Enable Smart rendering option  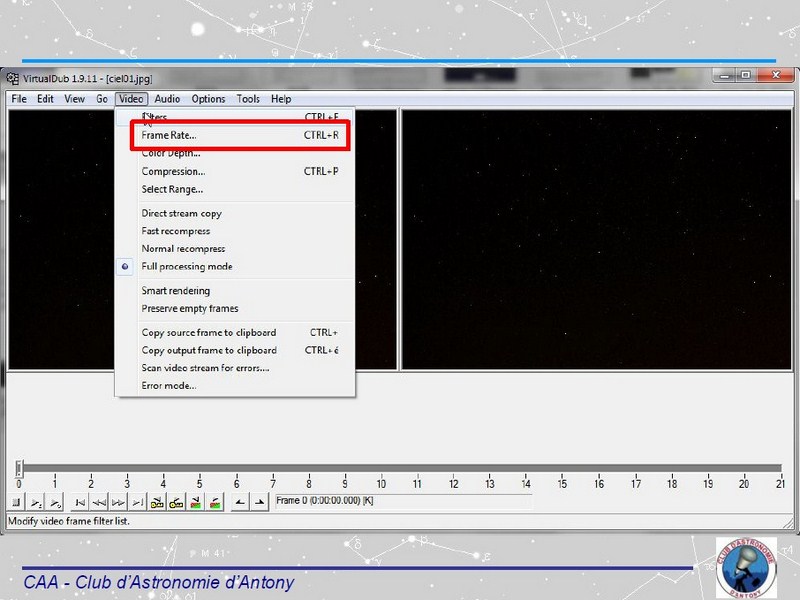click(x=175, y=291)
